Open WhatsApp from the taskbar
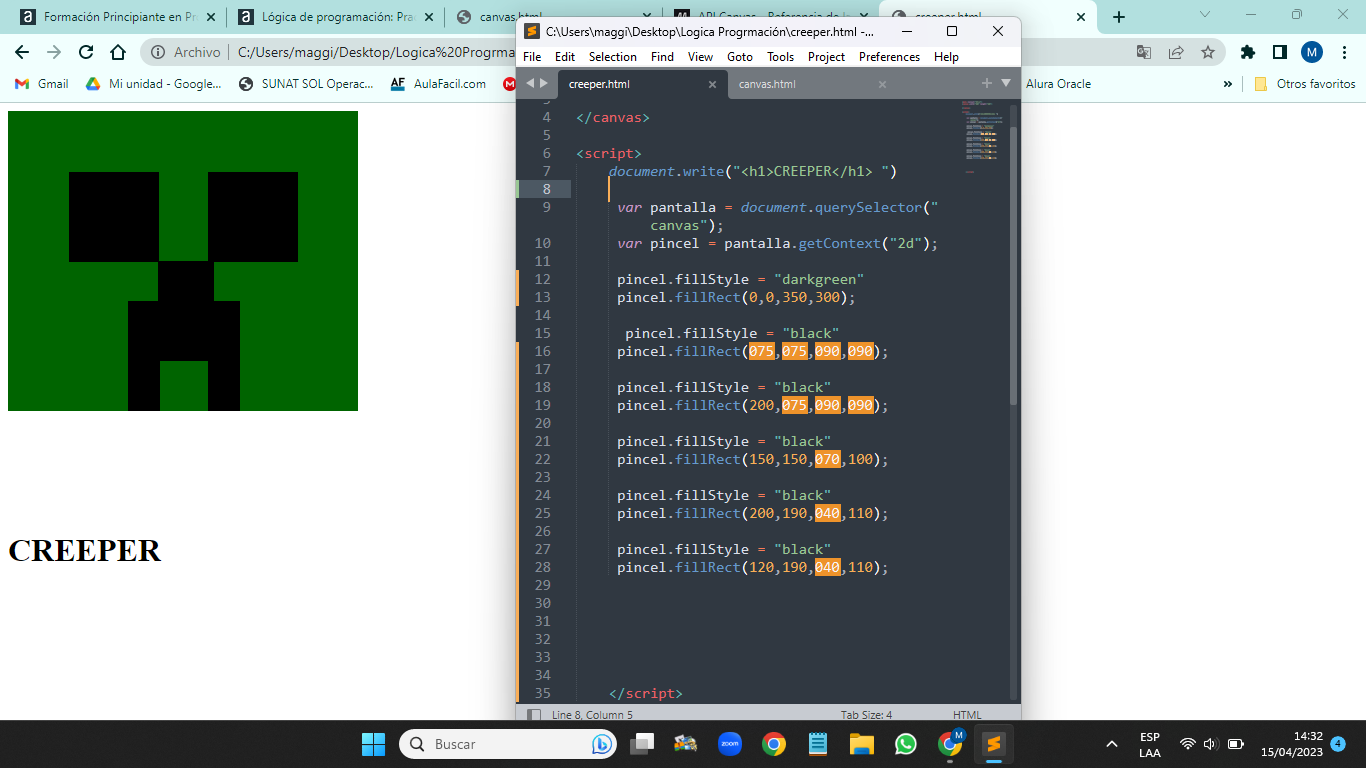Image resolution: width=1366 pixels, height=768 pixels. (x=906, y=744)
